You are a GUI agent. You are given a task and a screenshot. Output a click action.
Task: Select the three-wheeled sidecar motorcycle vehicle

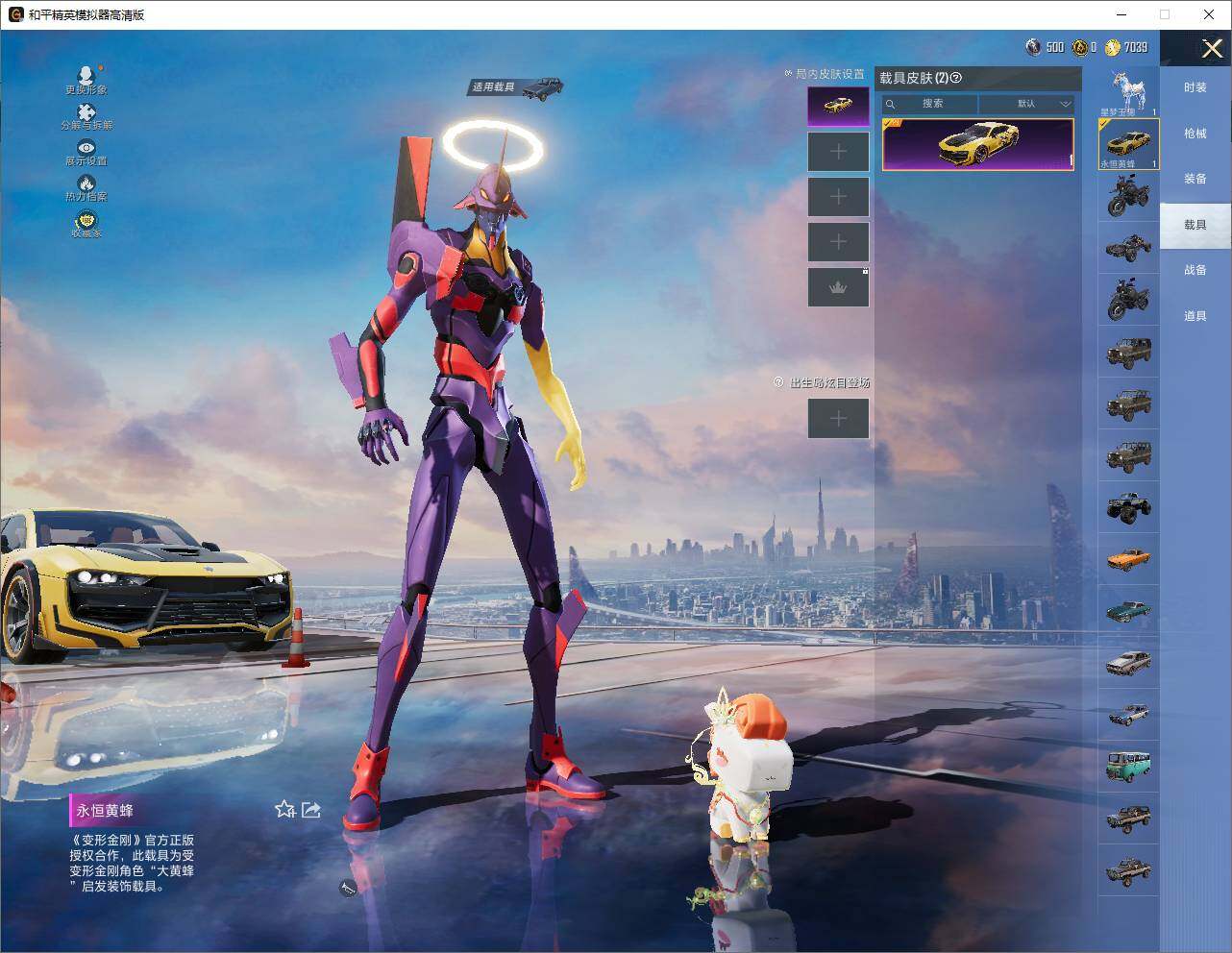[1129, 249]
